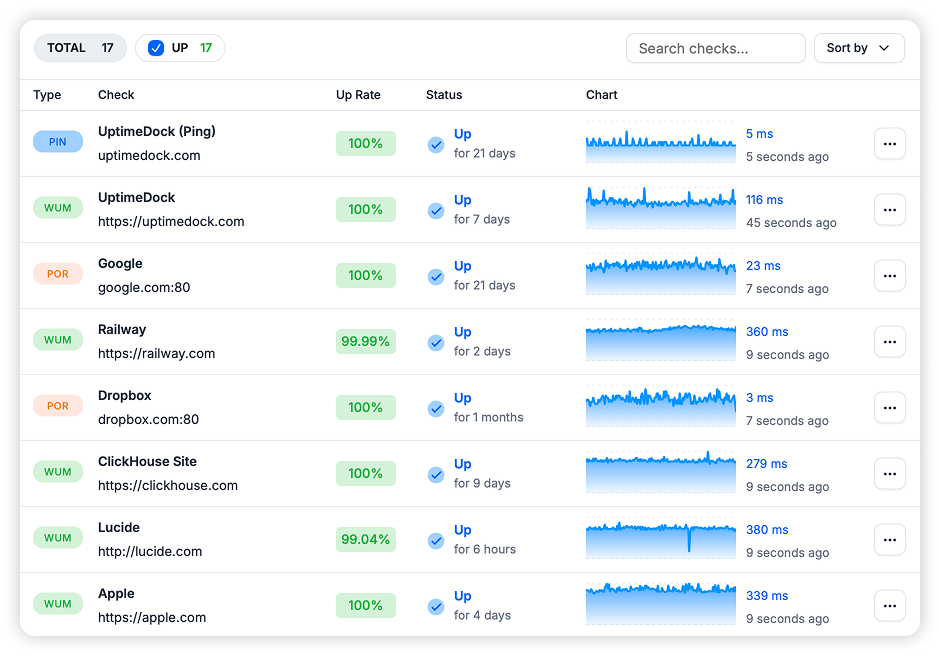The width and height of the screenshot is (940, 656).
Task: Click the Check column header
Action: (116, 95)
